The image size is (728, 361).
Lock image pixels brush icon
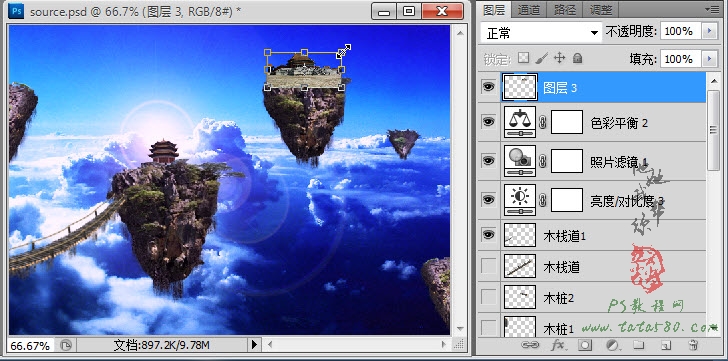[x=541, y=58]
